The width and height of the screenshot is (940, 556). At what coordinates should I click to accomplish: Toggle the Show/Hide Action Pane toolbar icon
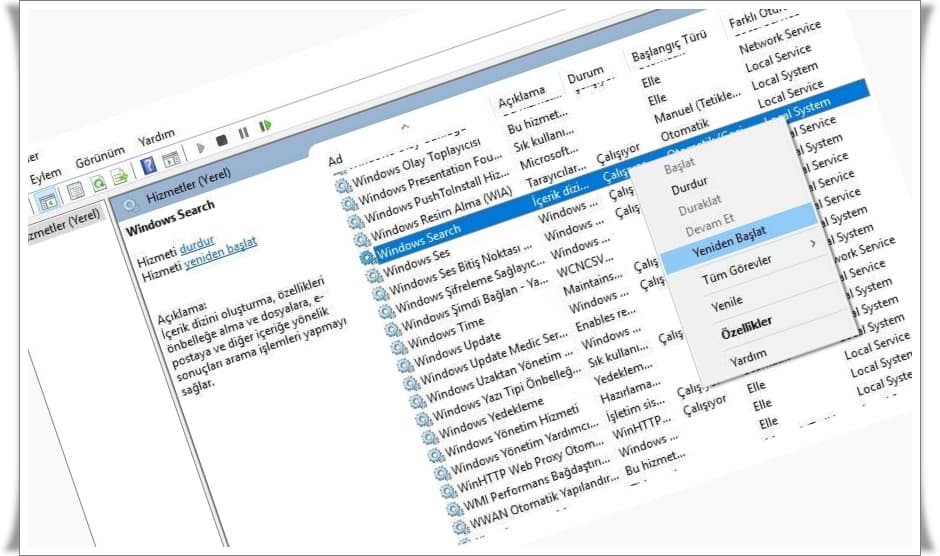pyautogui.click(x=171, y=158)
